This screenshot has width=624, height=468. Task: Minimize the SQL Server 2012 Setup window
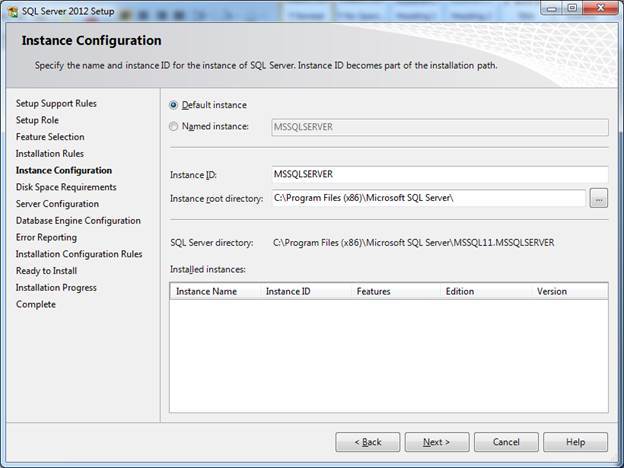(x=552, y=8)
